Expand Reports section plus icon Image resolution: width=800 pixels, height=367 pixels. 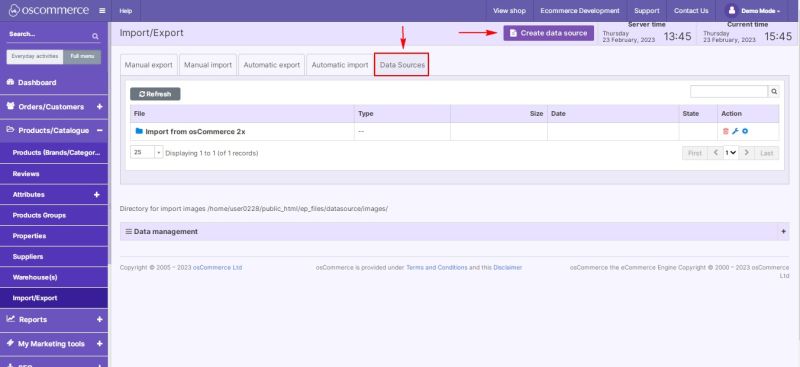[x=99, y=320]
